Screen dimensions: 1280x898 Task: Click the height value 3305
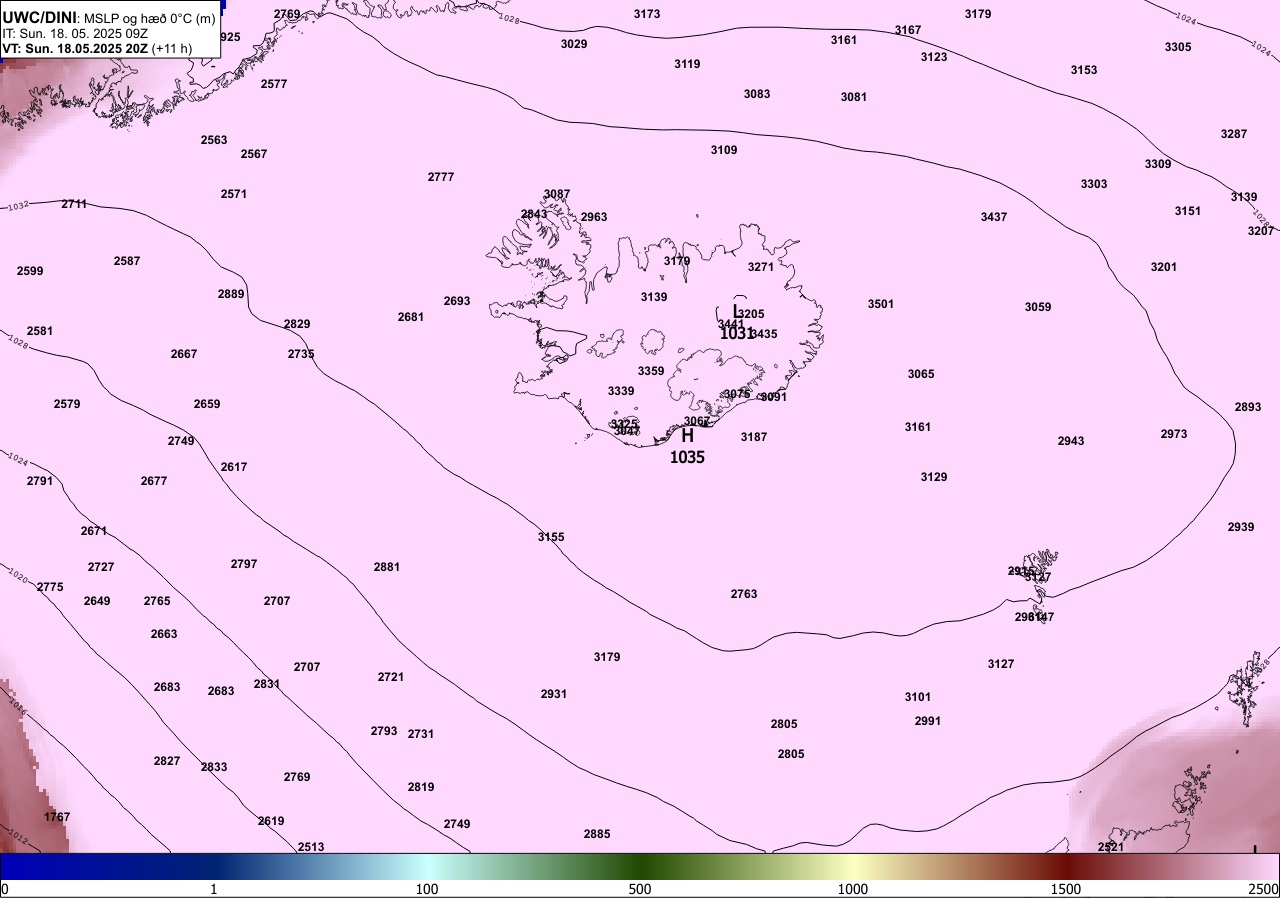(1178, 47)
